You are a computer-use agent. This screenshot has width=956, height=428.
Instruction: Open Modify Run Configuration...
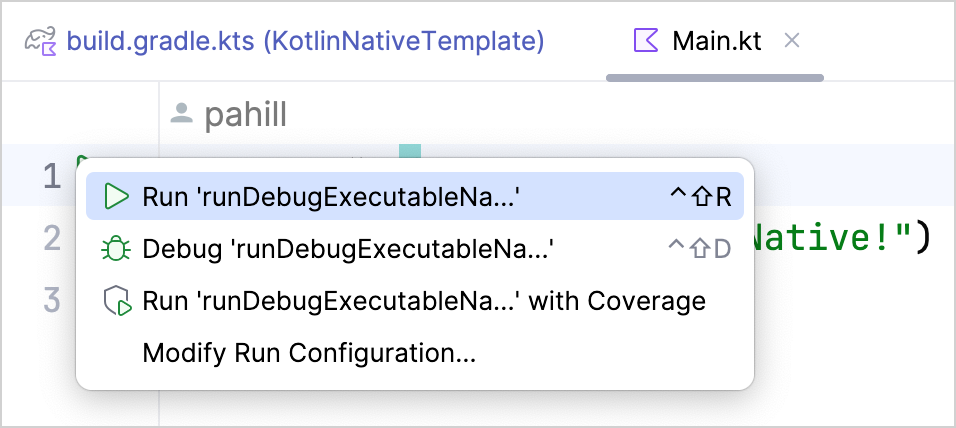click(x=309, y=353)
